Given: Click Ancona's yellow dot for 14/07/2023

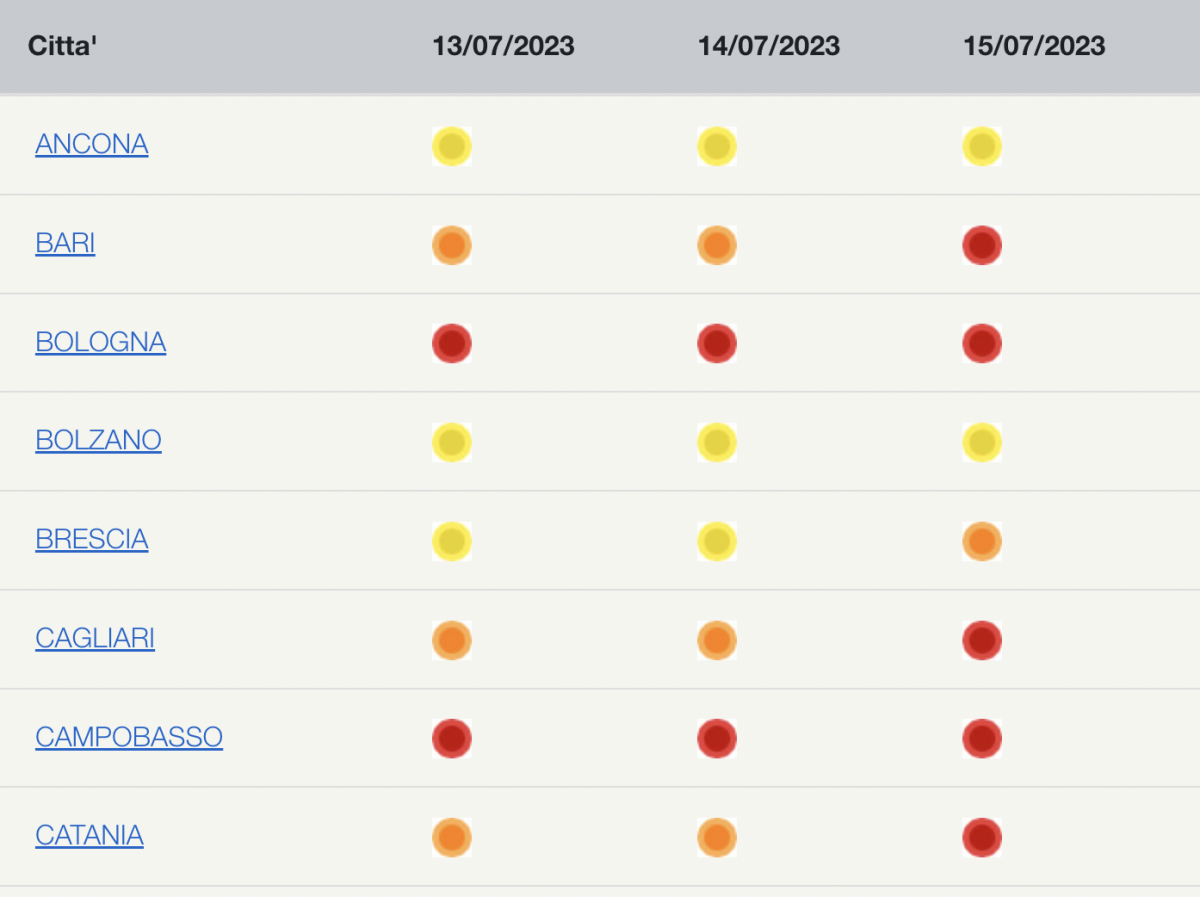Looking at the screenshot, I should (717, 146).
